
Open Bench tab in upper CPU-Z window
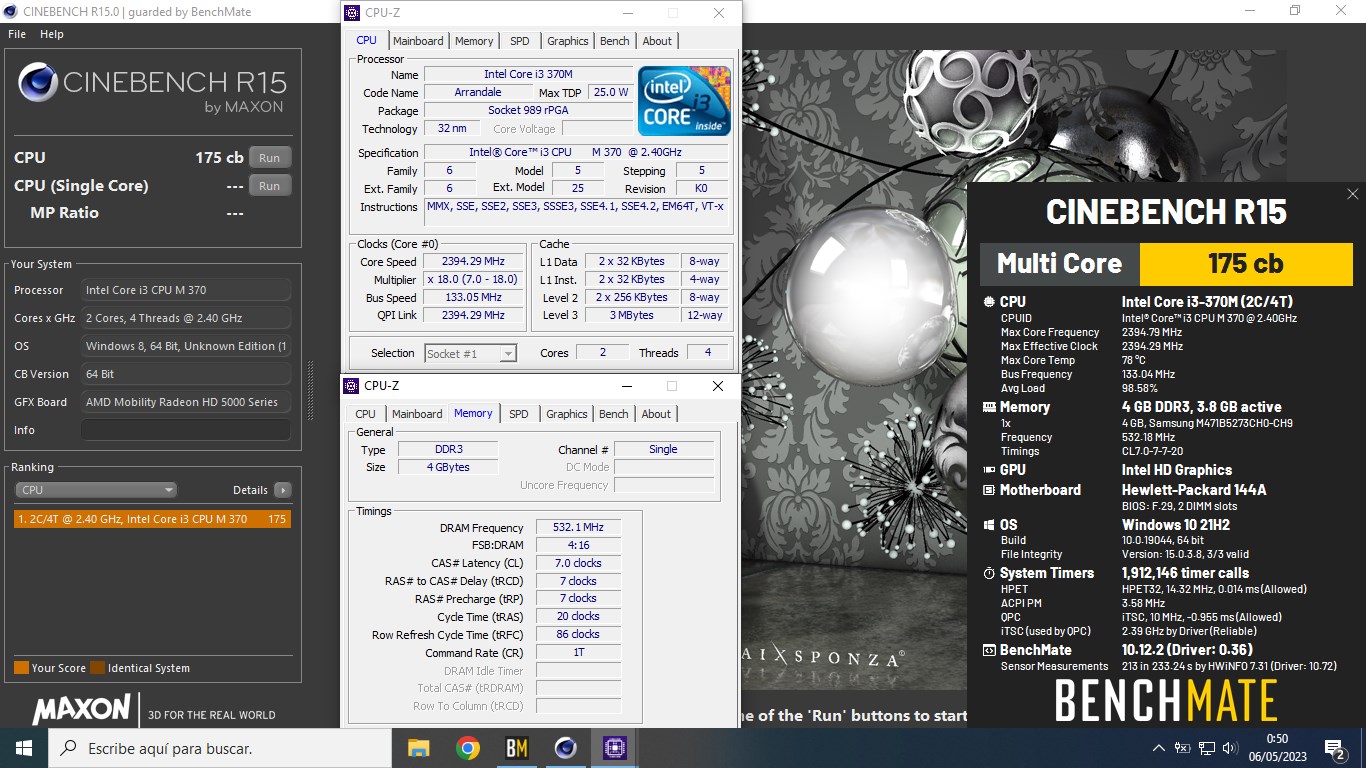pyautogui.click(x=615, y=41)
